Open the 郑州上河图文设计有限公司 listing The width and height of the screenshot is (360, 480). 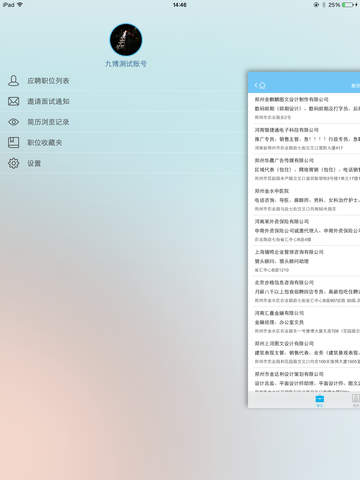tap(304, 353)
